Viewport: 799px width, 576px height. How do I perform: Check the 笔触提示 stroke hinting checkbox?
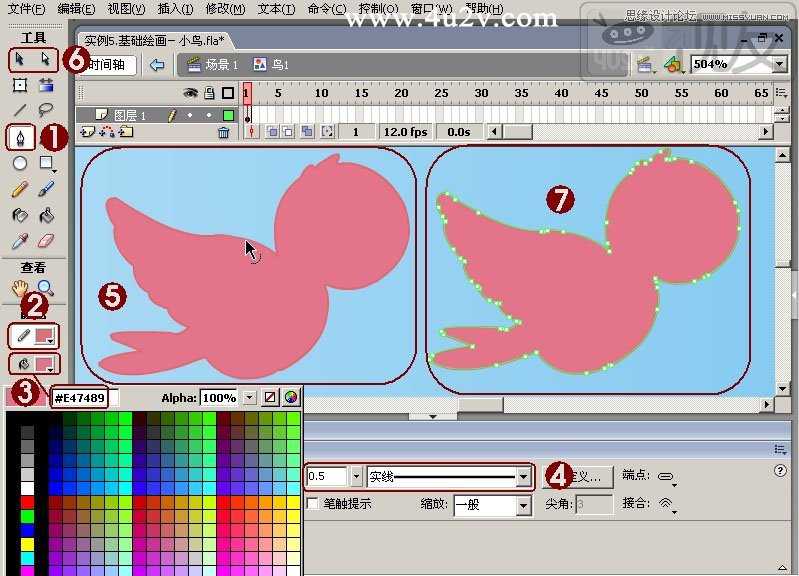point(313,504)
